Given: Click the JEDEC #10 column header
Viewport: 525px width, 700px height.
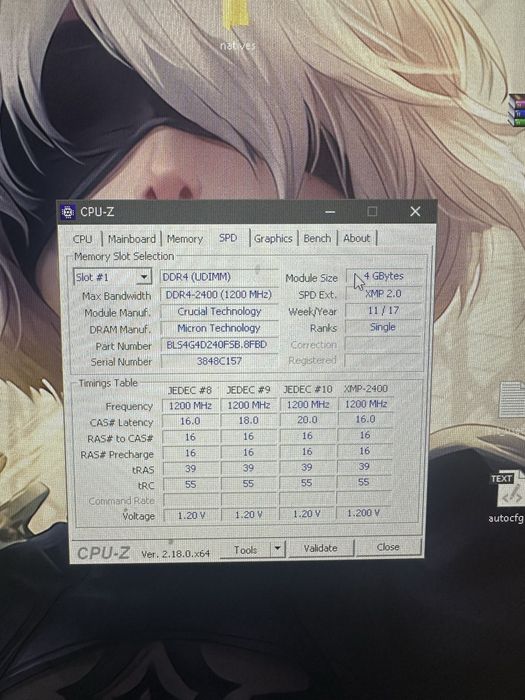Looking at the screenshot, I should click(x=308, y=389).
